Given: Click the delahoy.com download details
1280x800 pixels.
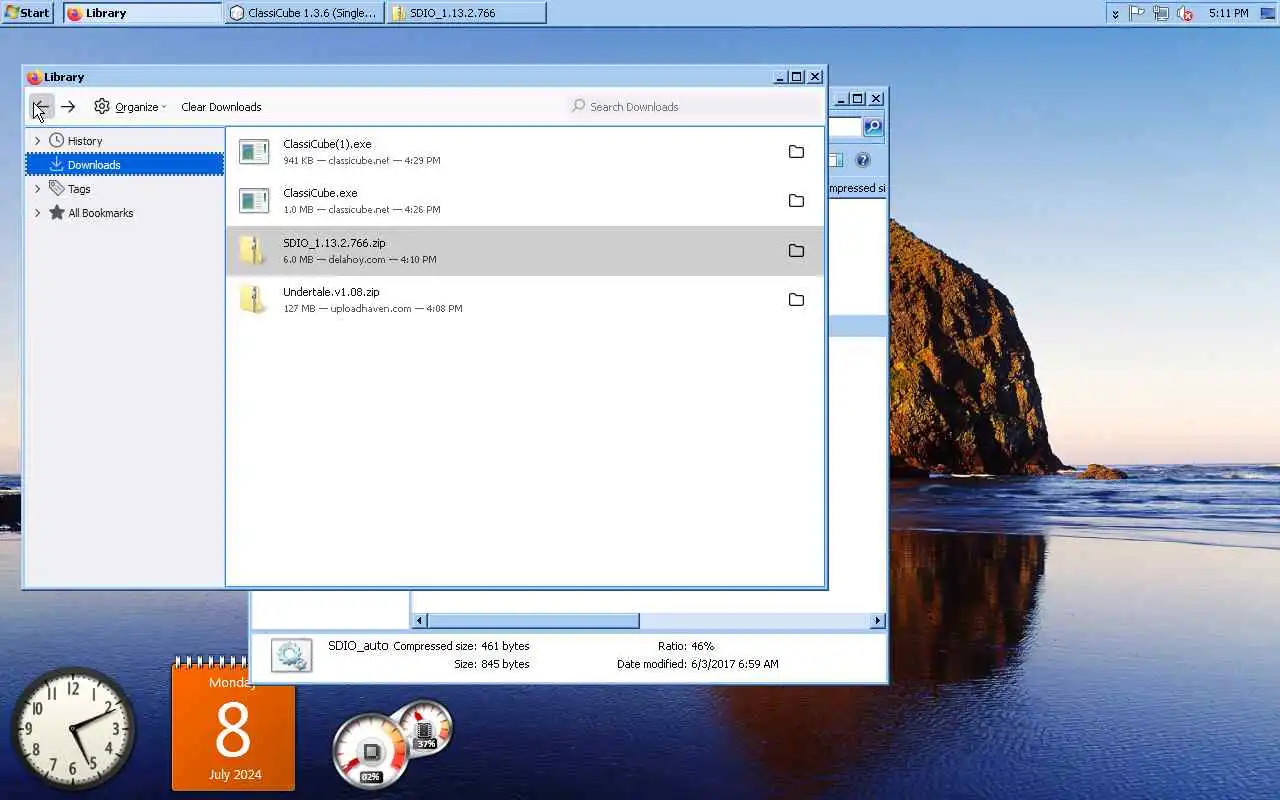Looking at the screenshot, I should coord(359,260).
